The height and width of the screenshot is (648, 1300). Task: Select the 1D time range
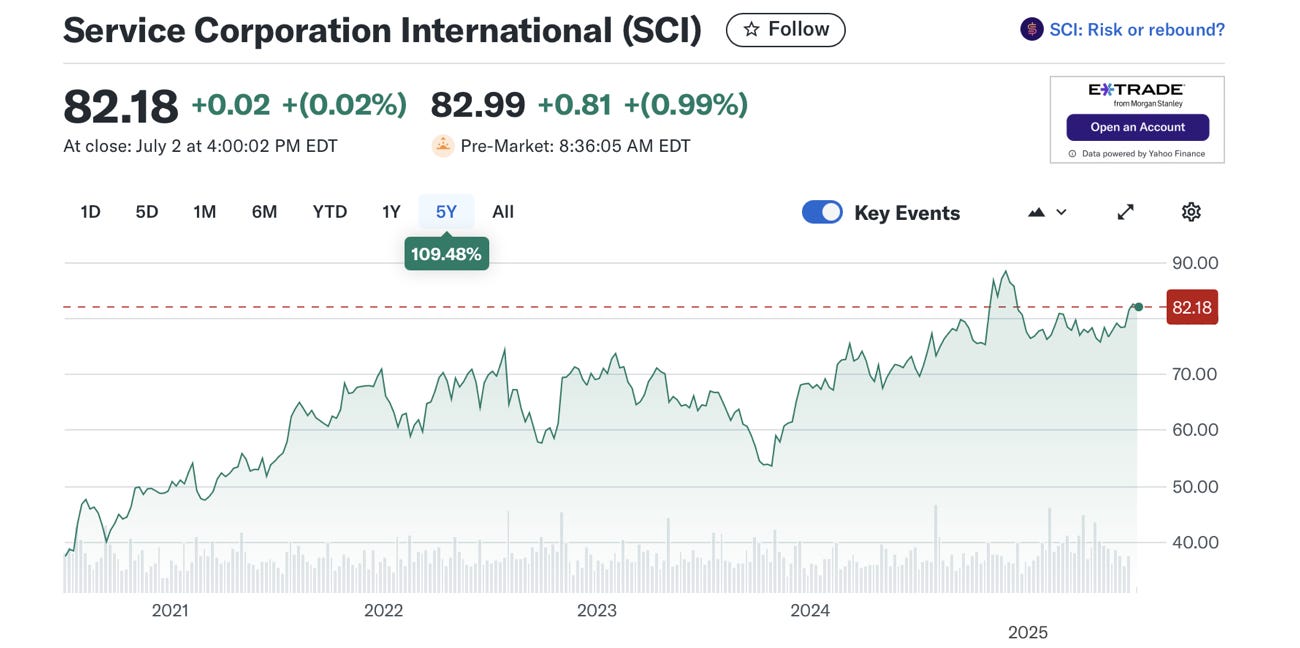(x=90, y=212)
